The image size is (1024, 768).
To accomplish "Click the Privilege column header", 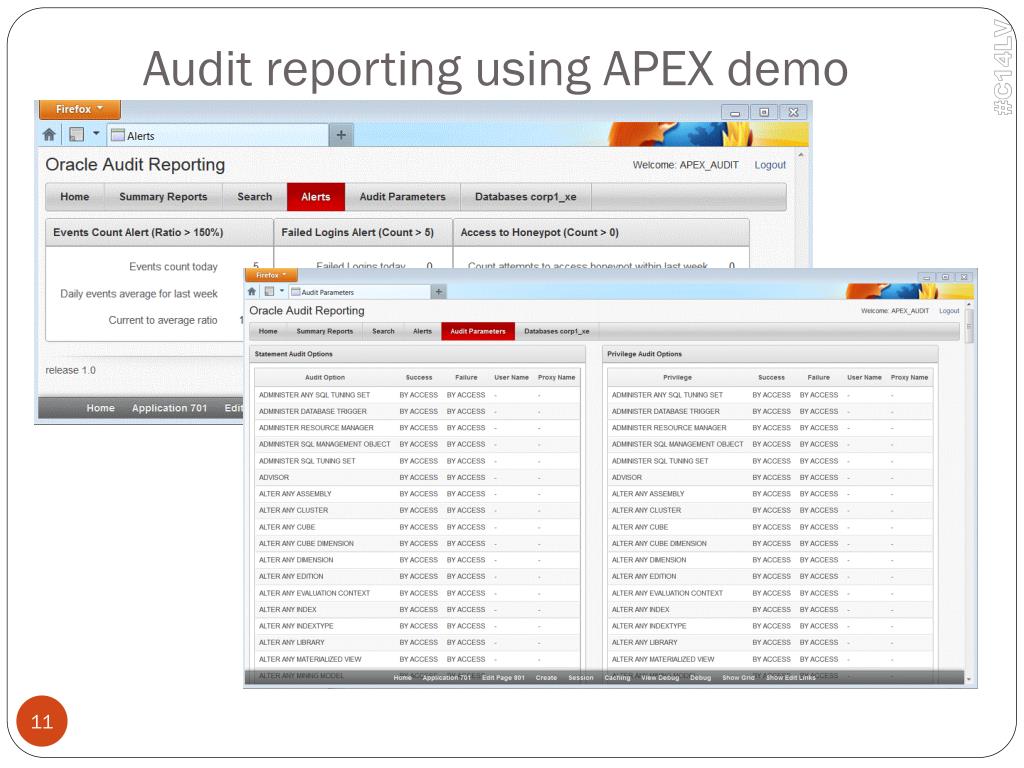I will tap(677, 377).
